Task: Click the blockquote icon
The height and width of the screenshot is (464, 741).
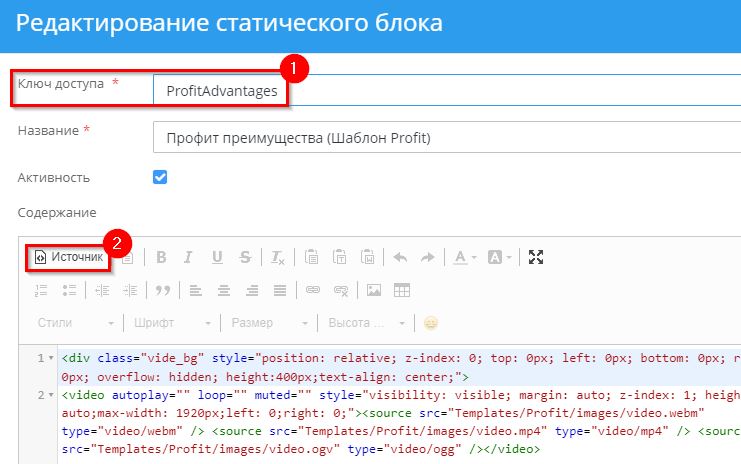Action: pos(161,290)
